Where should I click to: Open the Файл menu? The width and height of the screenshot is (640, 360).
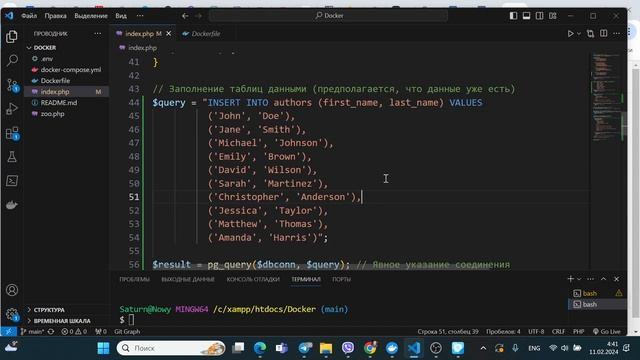pos(29,16)
